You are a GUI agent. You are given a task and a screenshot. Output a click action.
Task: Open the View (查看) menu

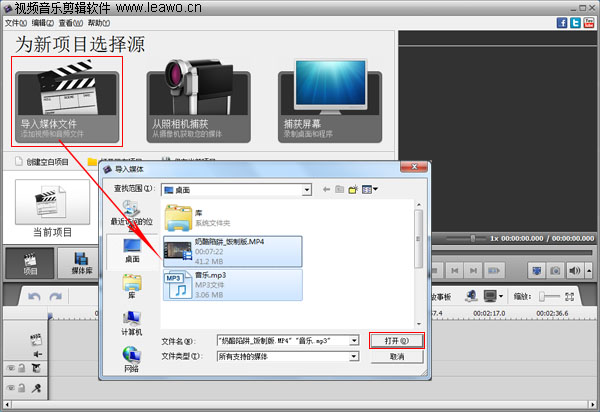[70, 23]
